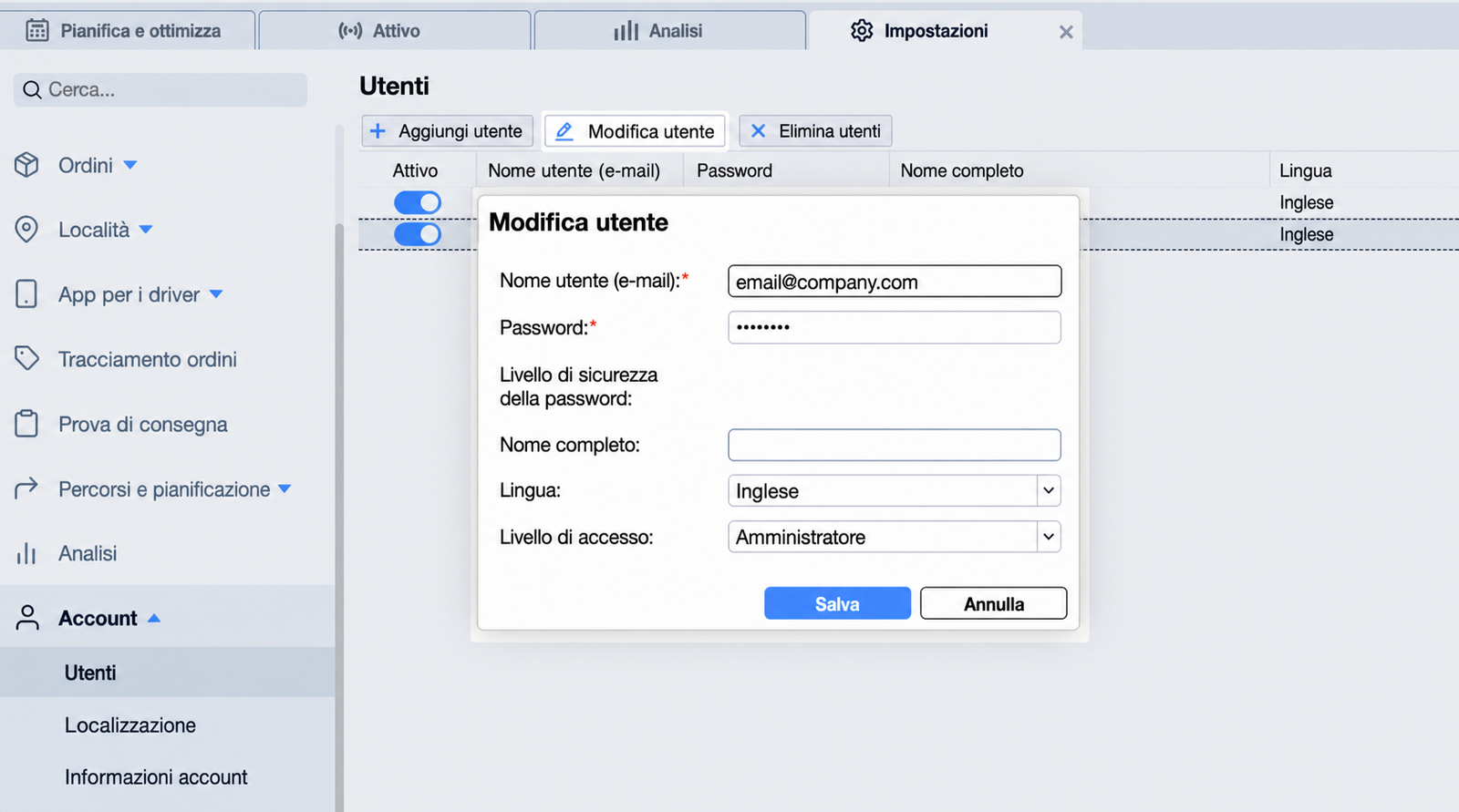The width and height of the screenshot is (1459, 812).
Task: Click the Cerca search field
Action: [x=160, y=89]
